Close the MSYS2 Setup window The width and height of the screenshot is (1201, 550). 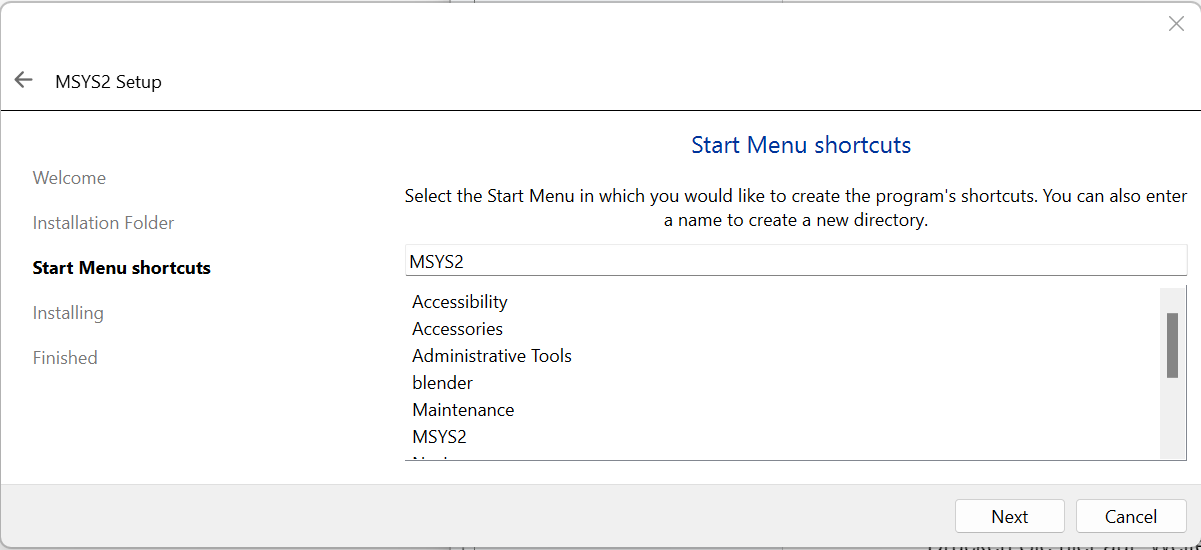click(x=1176, y=24)
